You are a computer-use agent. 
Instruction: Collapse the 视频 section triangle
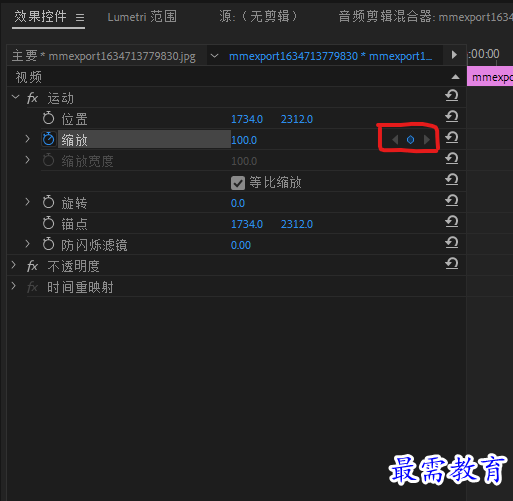pos(455,77)
